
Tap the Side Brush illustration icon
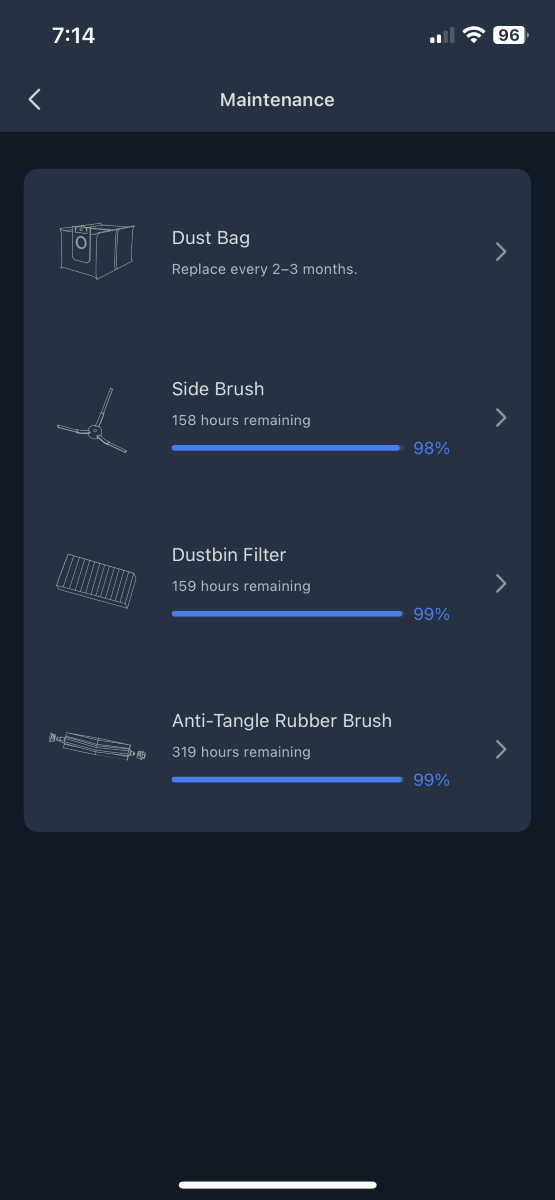(x=92, y=422)
